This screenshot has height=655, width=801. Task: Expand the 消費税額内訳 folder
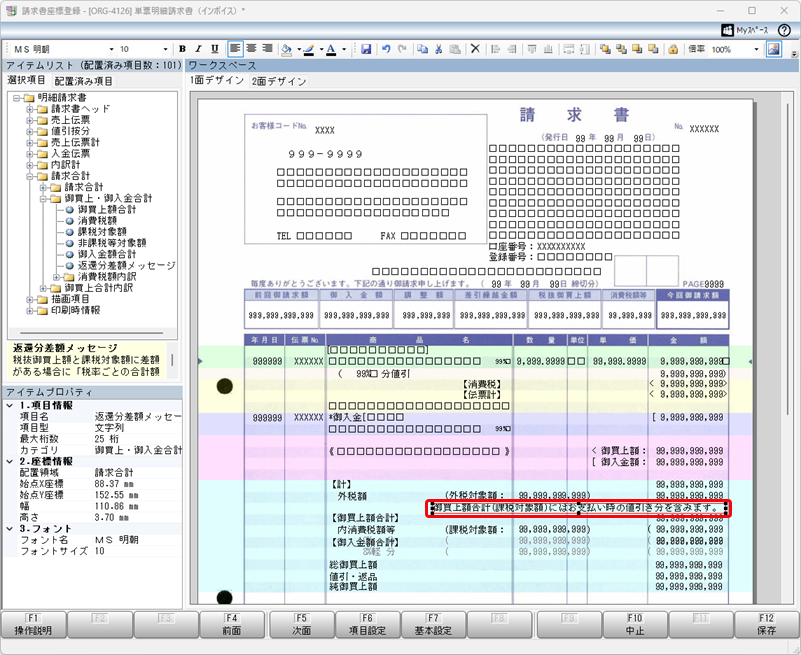pos(57,276)
